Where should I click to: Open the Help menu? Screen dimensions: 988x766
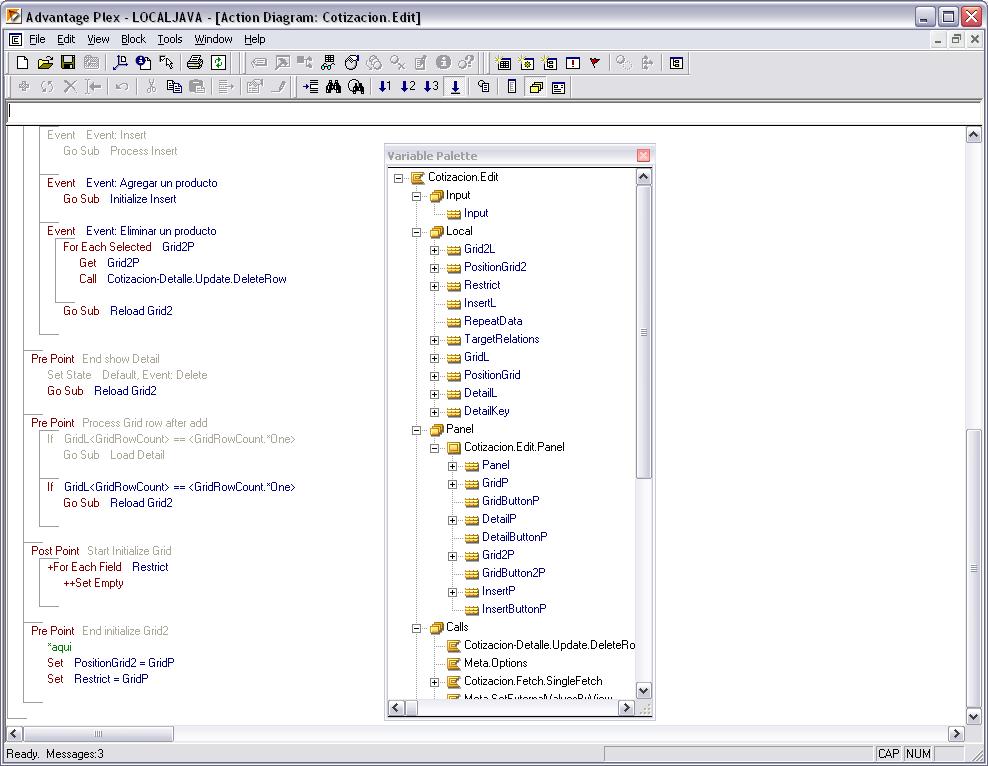255,39
